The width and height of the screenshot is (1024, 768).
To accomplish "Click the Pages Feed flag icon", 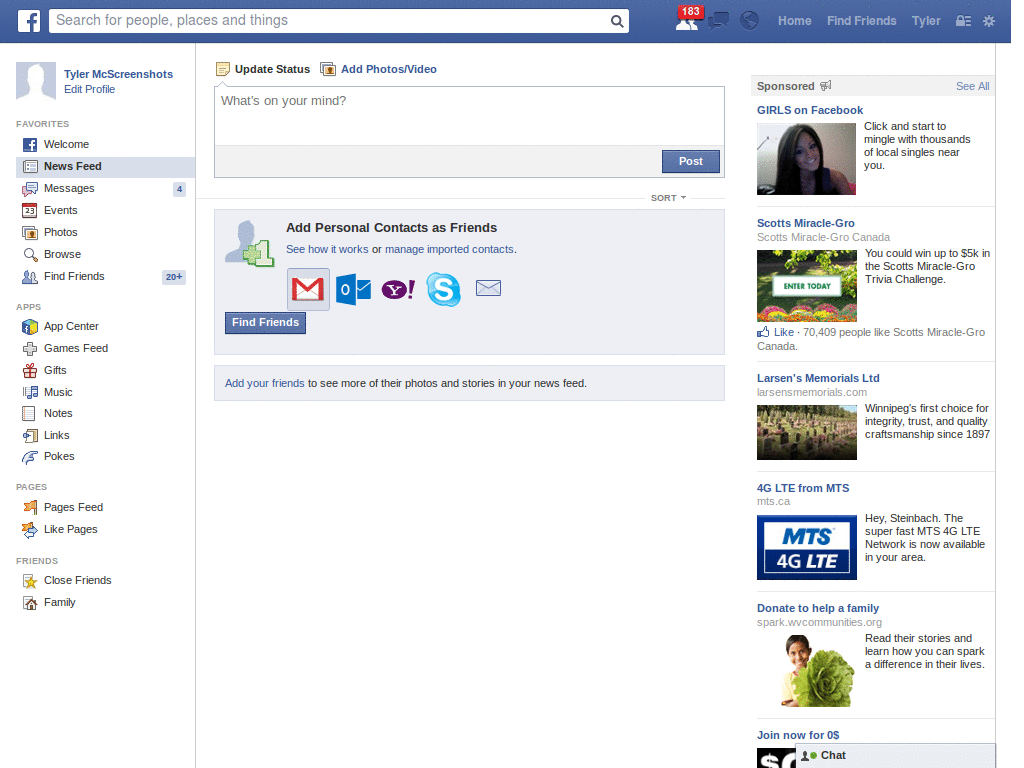I will [x=30, y=507].
